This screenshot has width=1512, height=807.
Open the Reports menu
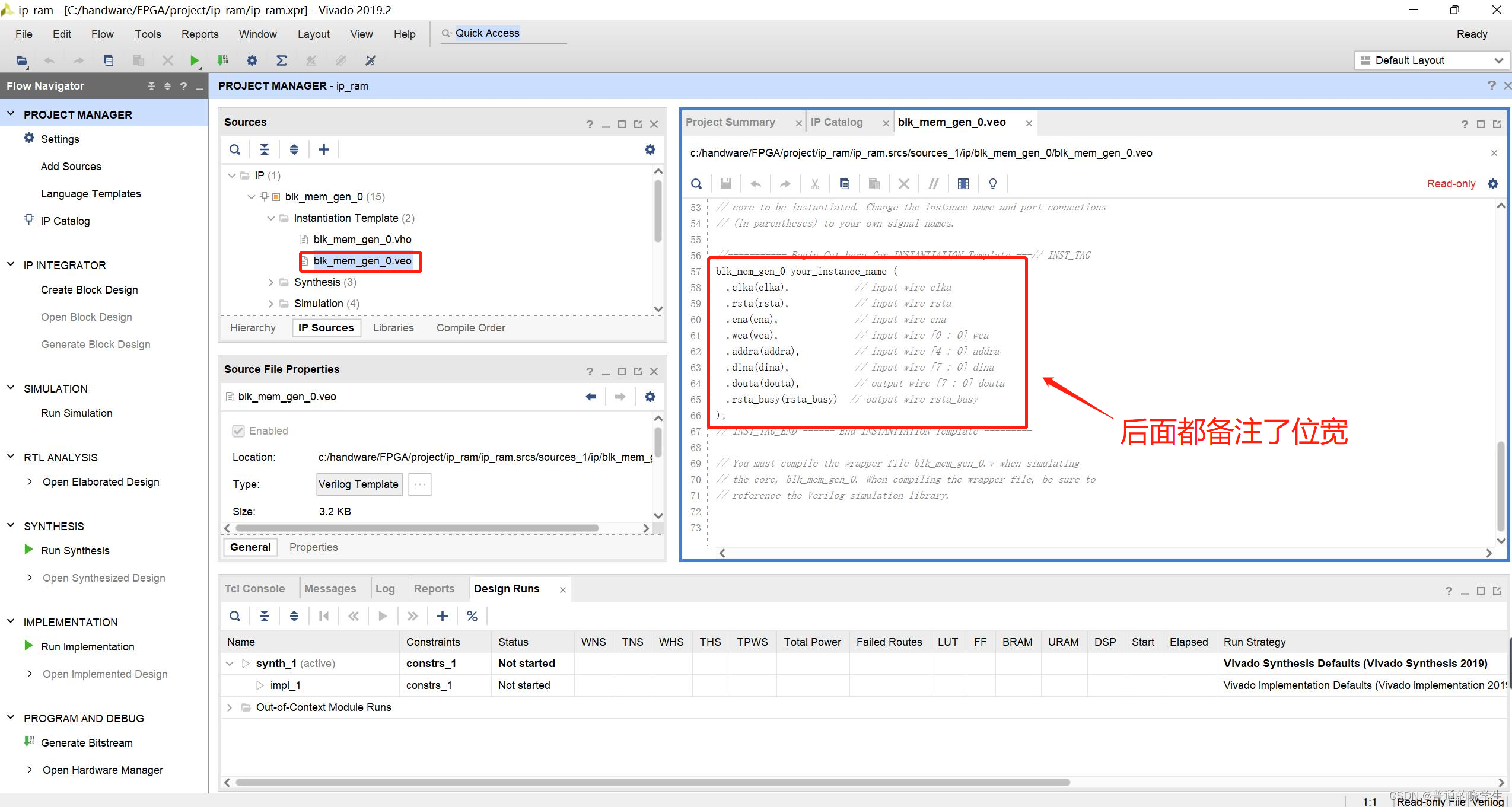(x=199, y=34)
